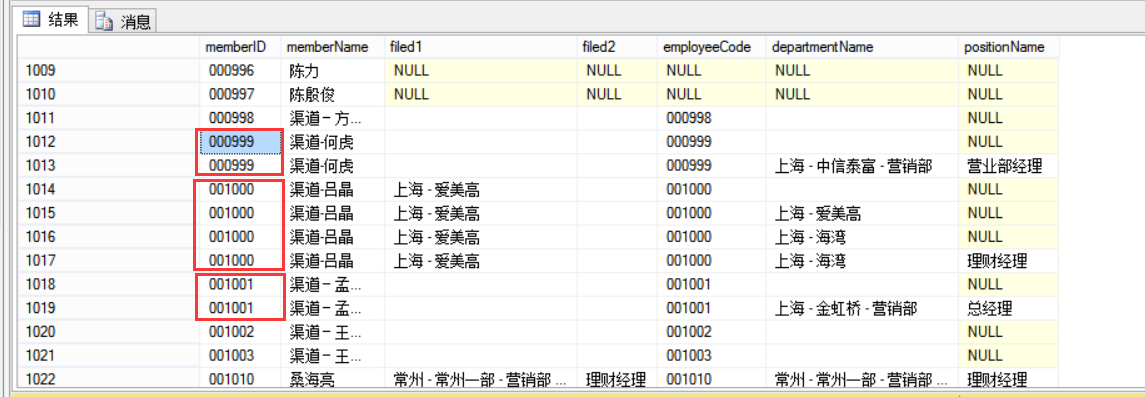Image resolution: width=1145 pixels, height=397 pixels.
Task: Click employeeCode 000998 cell
Action: [x=711, y=117]
